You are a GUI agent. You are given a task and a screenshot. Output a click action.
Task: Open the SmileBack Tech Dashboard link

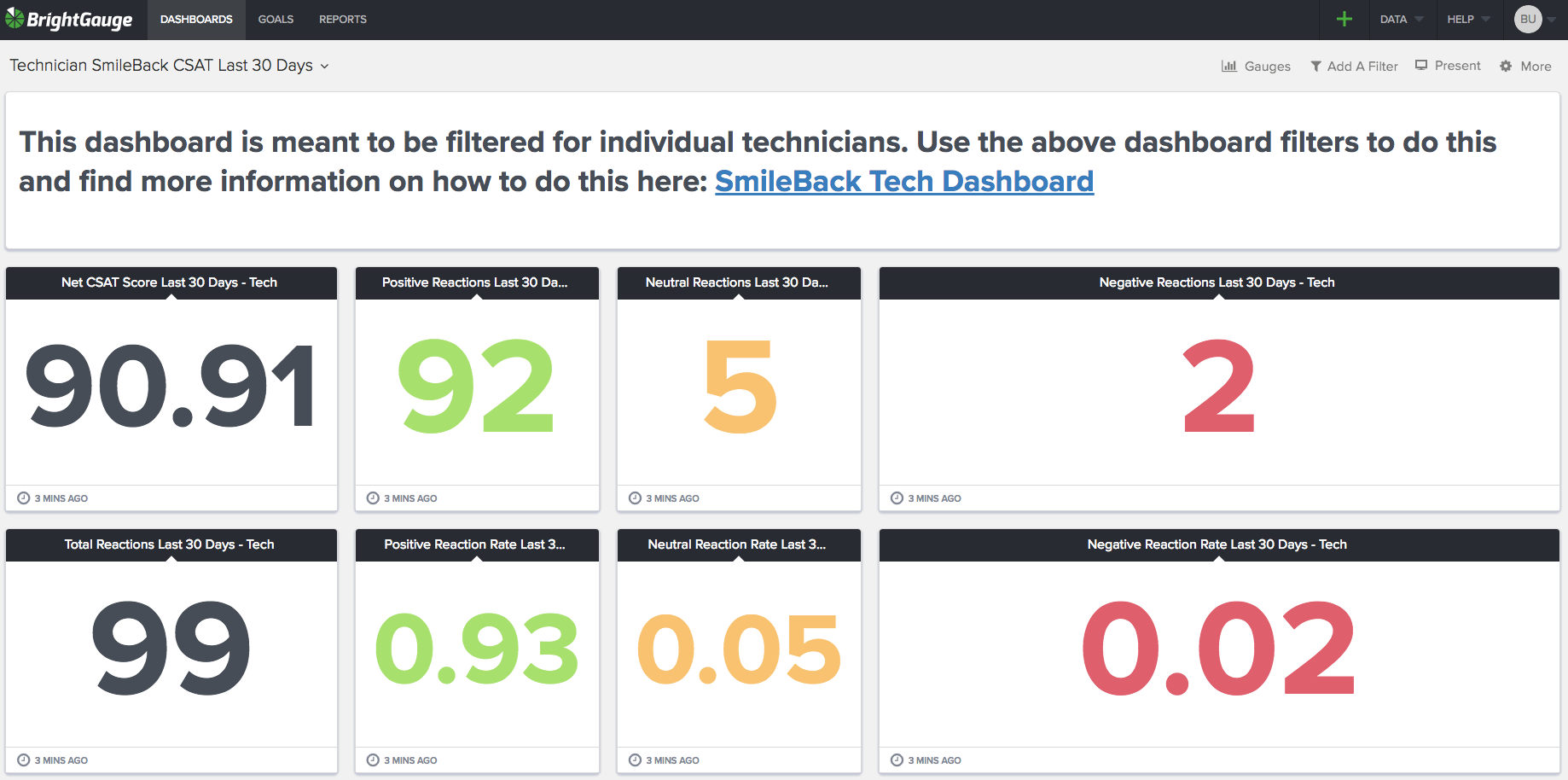click(x=904, y=181)
